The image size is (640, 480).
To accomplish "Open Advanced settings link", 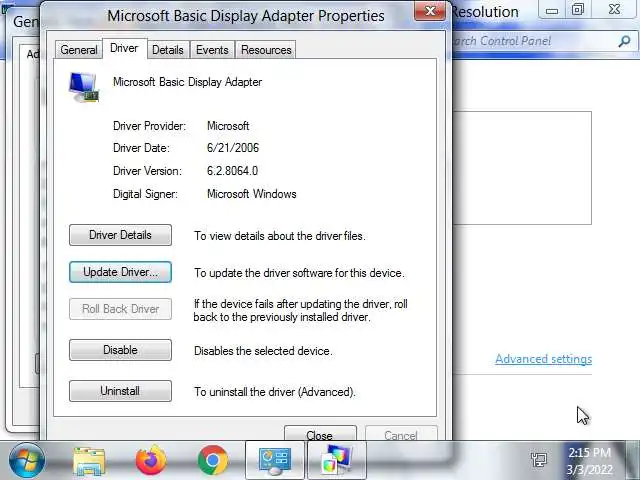I will pos(543,359).
